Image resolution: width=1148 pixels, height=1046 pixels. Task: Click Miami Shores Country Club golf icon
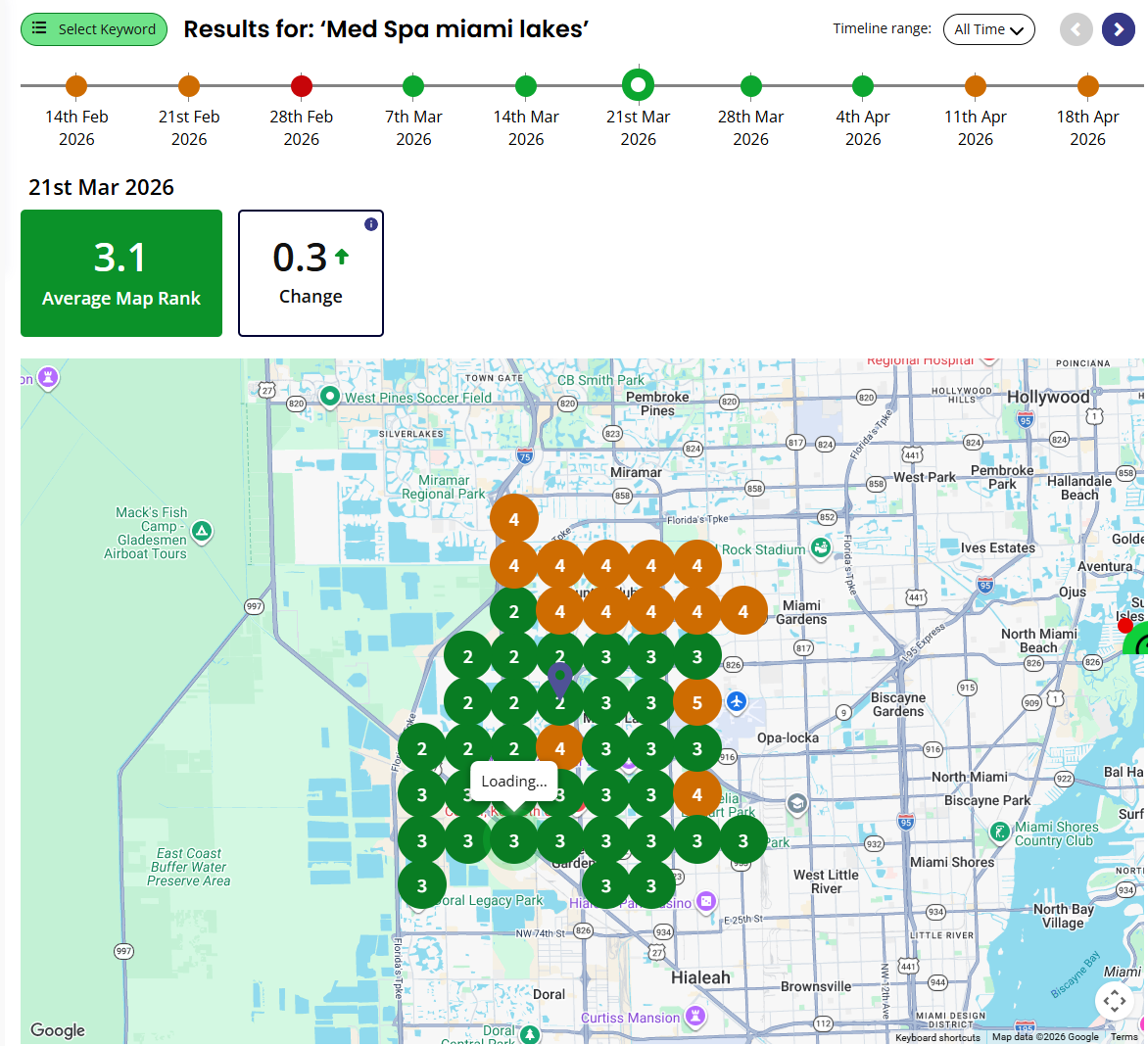pyautogui.click(x=999, y=832)
